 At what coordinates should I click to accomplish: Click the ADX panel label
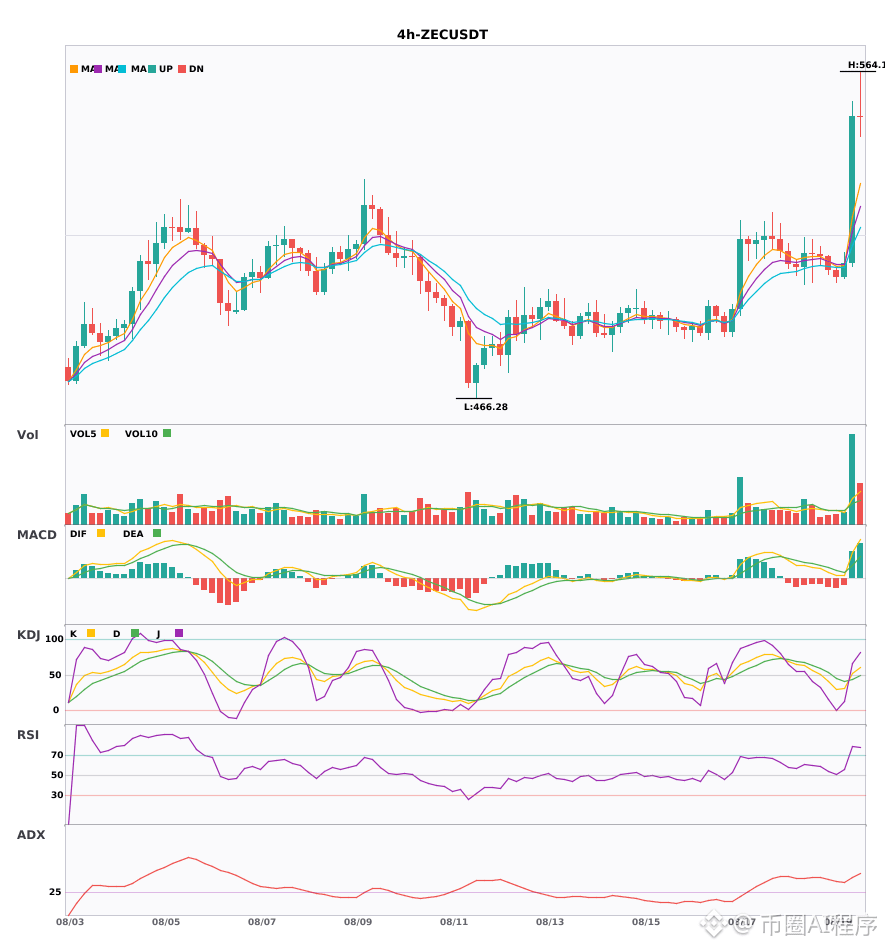(31, 835)
